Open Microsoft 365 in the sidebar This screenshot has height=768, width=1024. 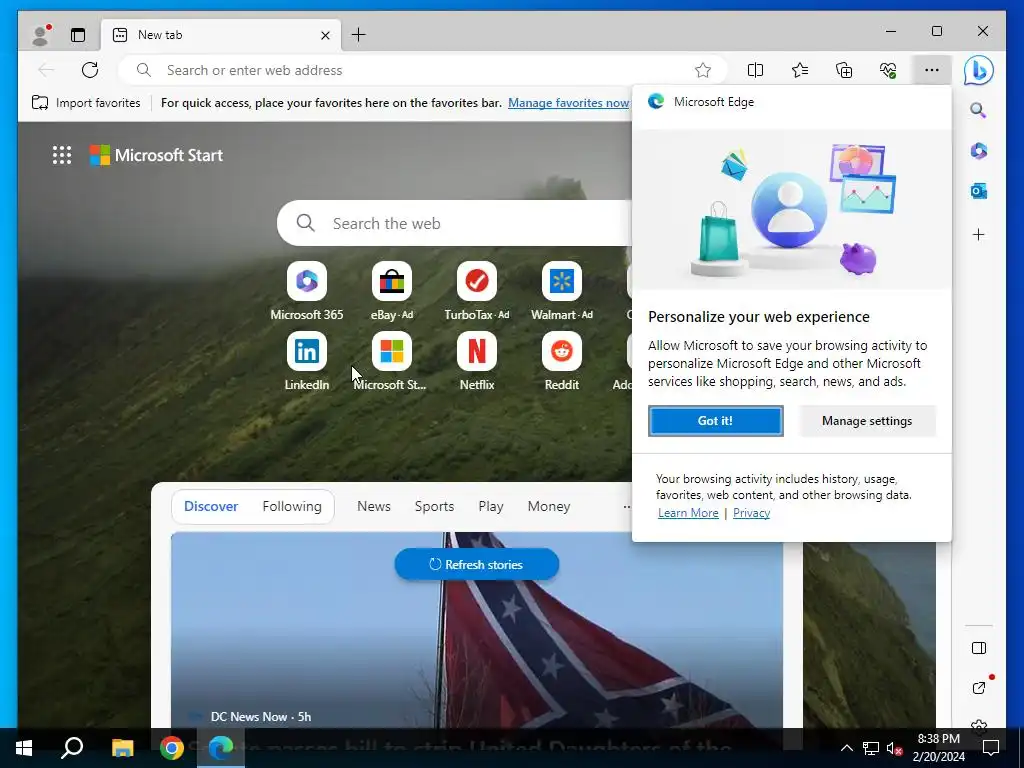click(x=978, y=151)
